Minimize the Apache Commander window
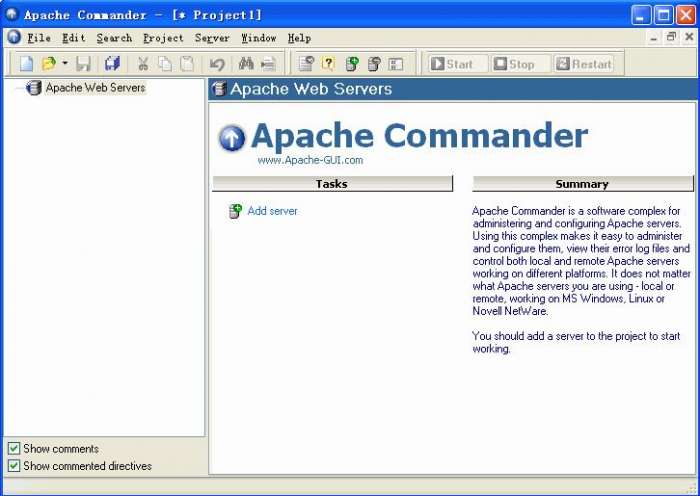Viewport: 700px width, 496px height. (x=641, y=15)
